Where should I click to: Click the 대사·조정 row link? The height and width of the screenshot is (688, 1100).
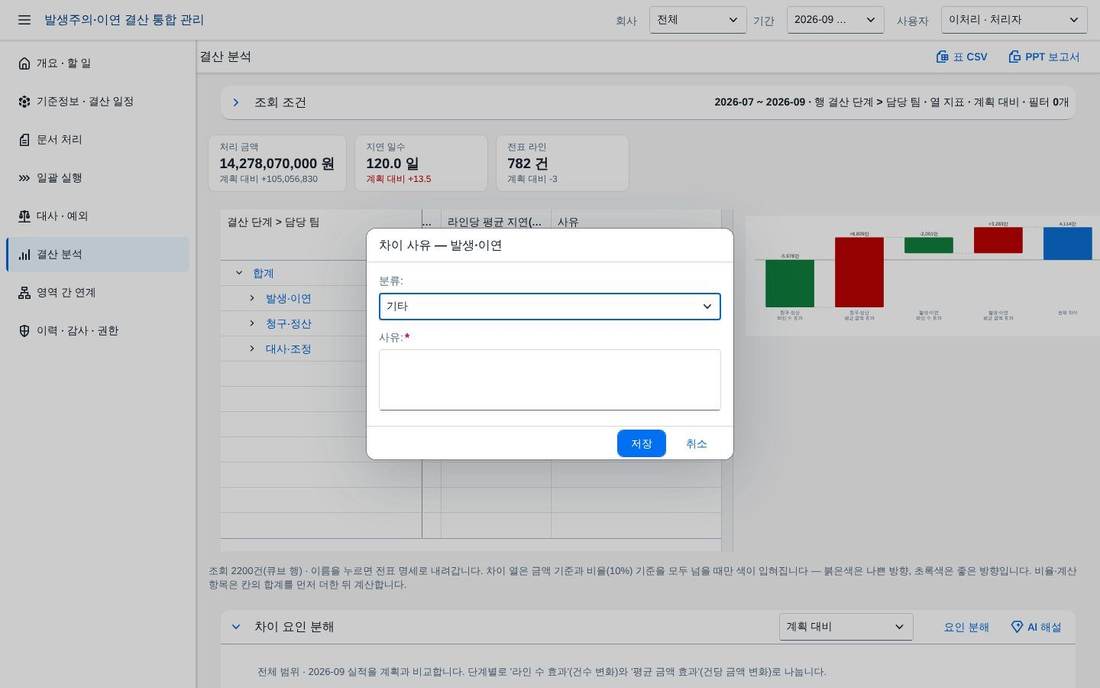(x=288, y=349)
